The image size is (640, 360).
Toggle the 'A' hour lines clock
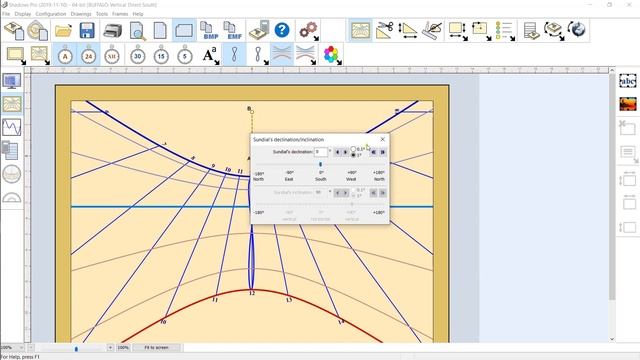pyautogui.click(x=65, y=55)
